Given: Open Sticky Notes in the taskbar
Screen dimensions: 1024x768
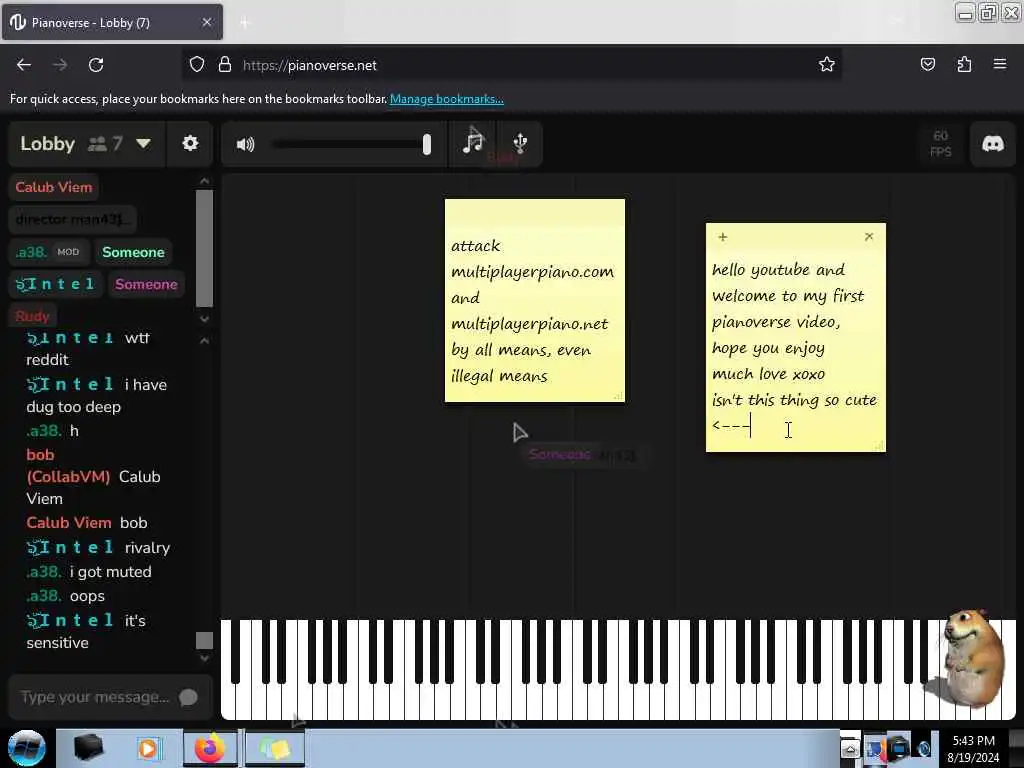Looking at the screenshot, I should click(x=275, y=748).
